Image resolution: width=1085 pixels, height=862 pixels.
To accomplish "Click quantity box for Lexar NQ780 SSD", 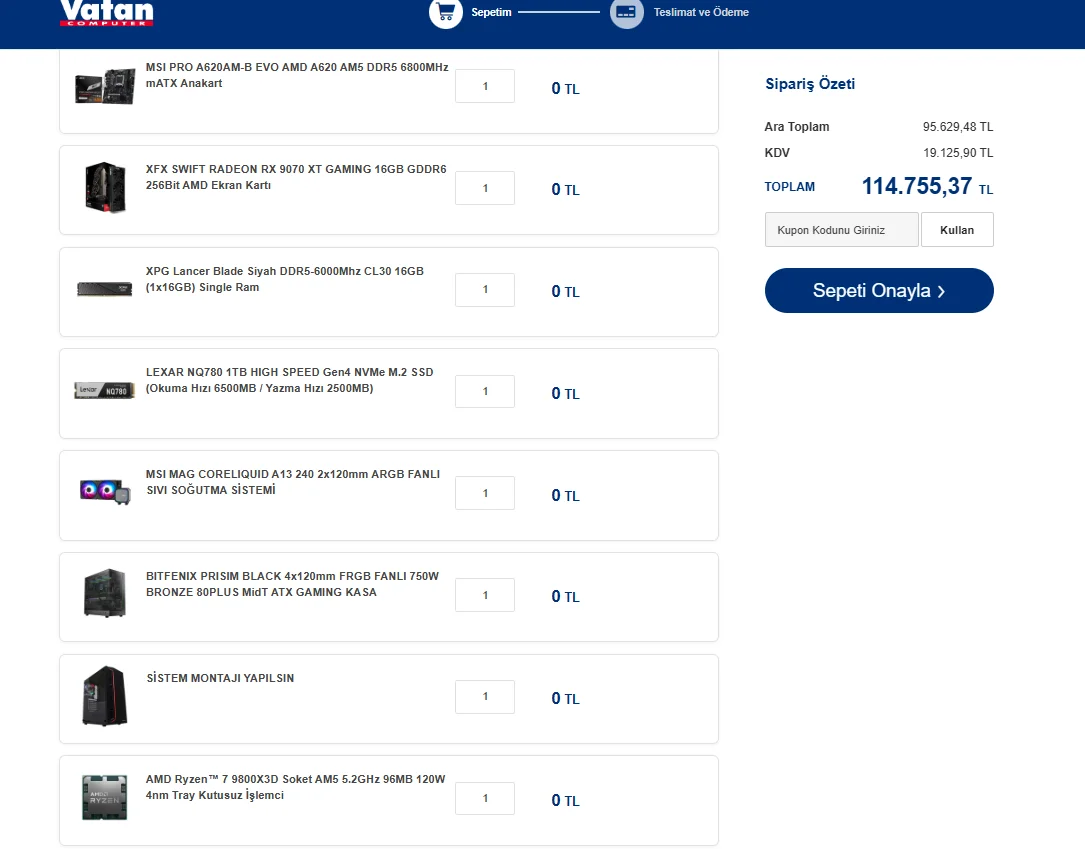I will 485,392.
